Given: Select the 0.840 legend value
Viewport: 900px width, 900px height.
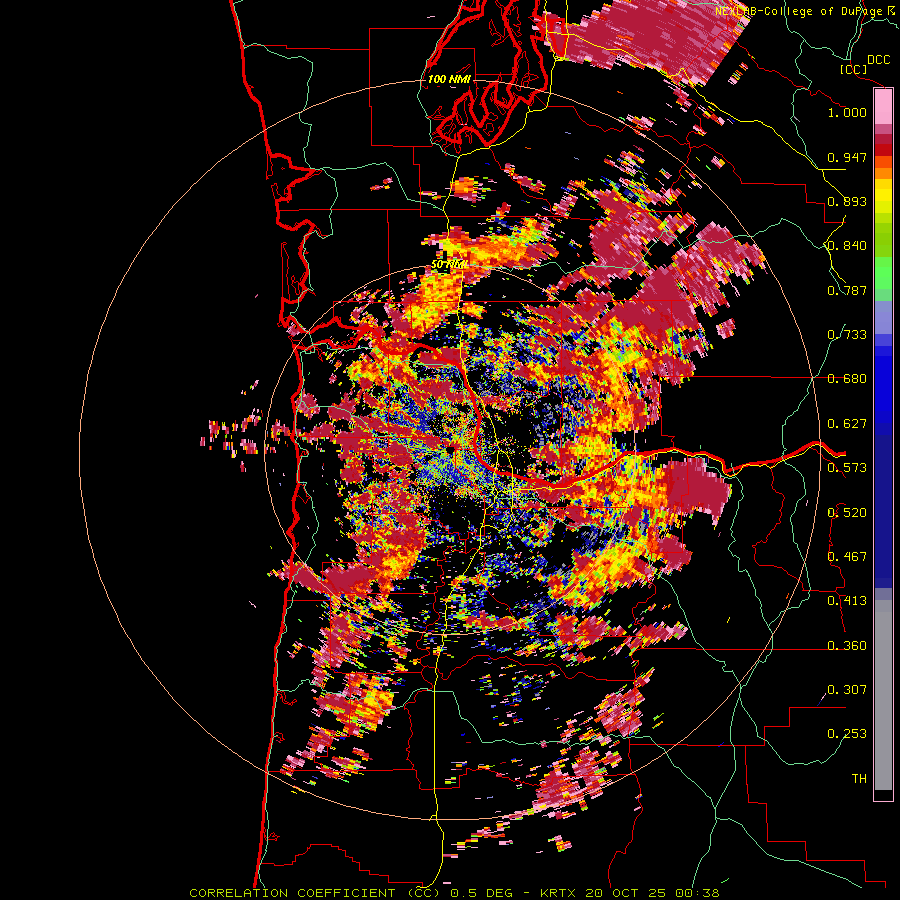Looking at the screenshot, I should 847,246.
